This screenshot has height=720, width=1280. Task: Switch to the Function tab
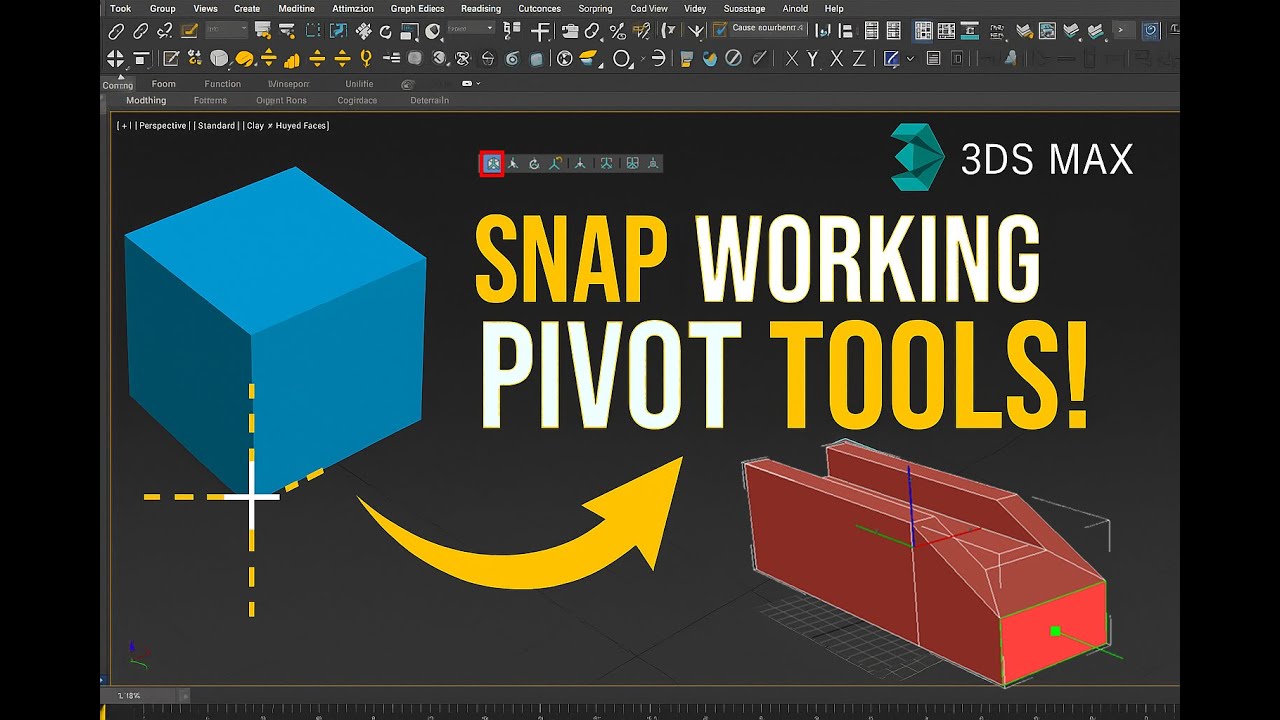pos(222,84)
